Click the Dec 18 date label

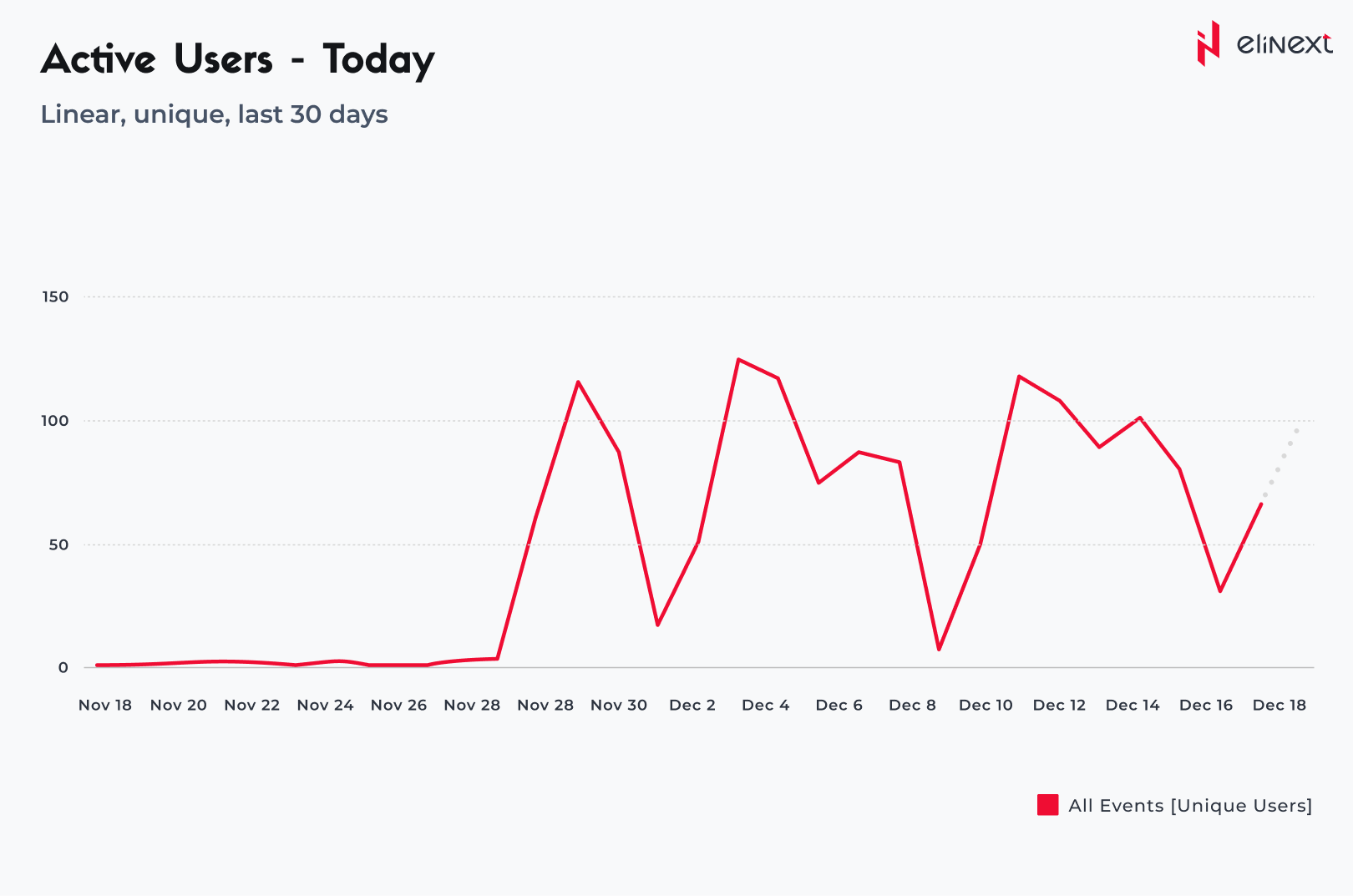(x=1280, y=706)
